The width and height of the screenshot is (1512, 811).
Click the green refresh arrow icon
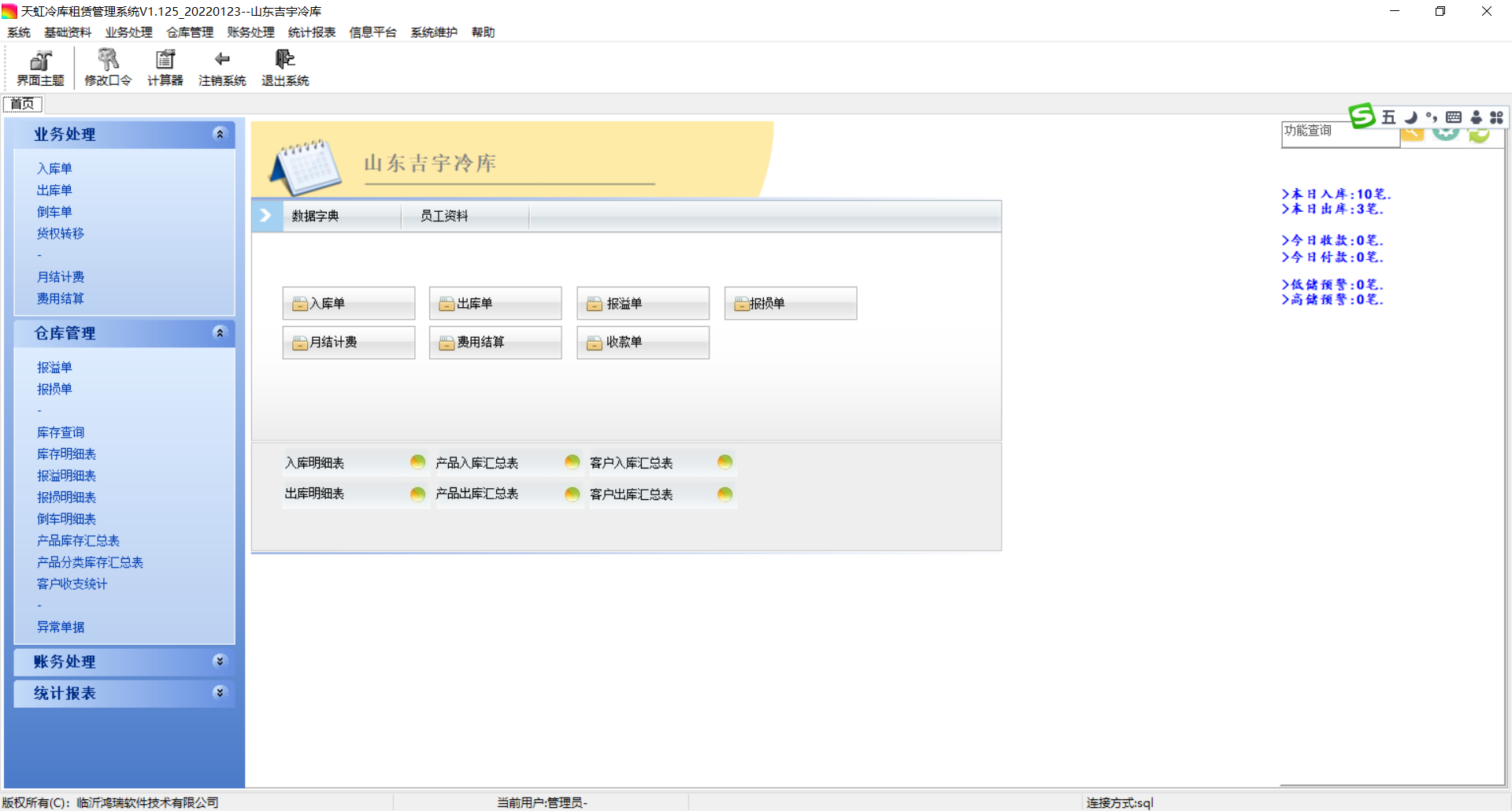point(1479,134)
